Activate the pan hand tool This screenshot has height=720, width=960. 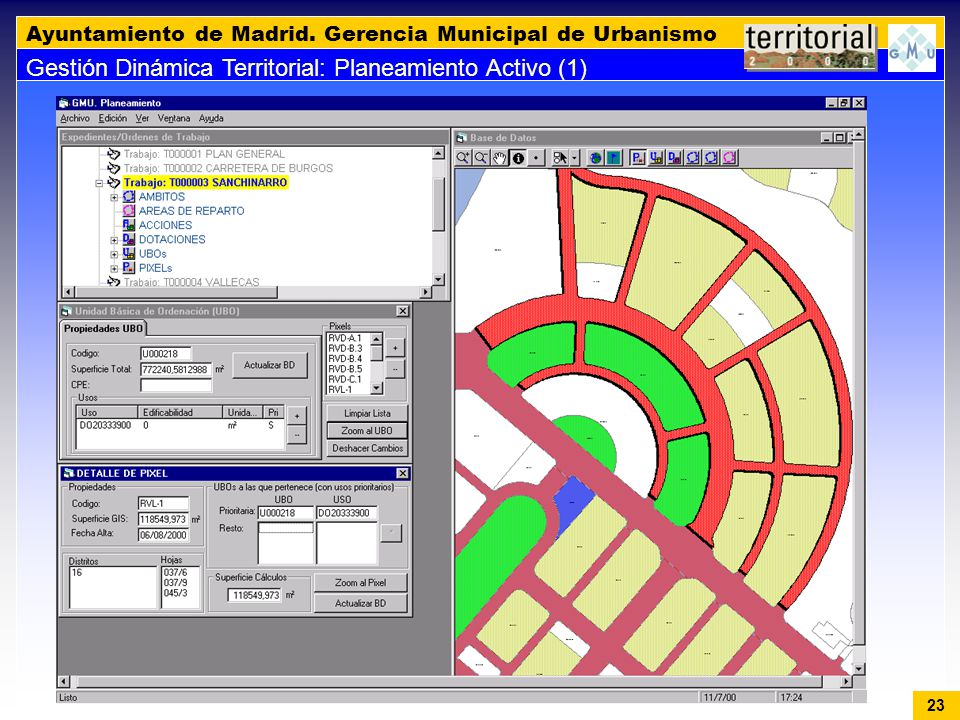coord(500,158)
